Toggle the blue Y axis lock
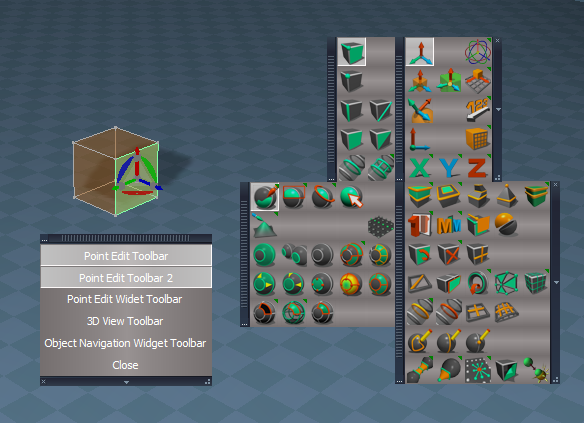Screen dimensions: 584x423 click(449, 168)
